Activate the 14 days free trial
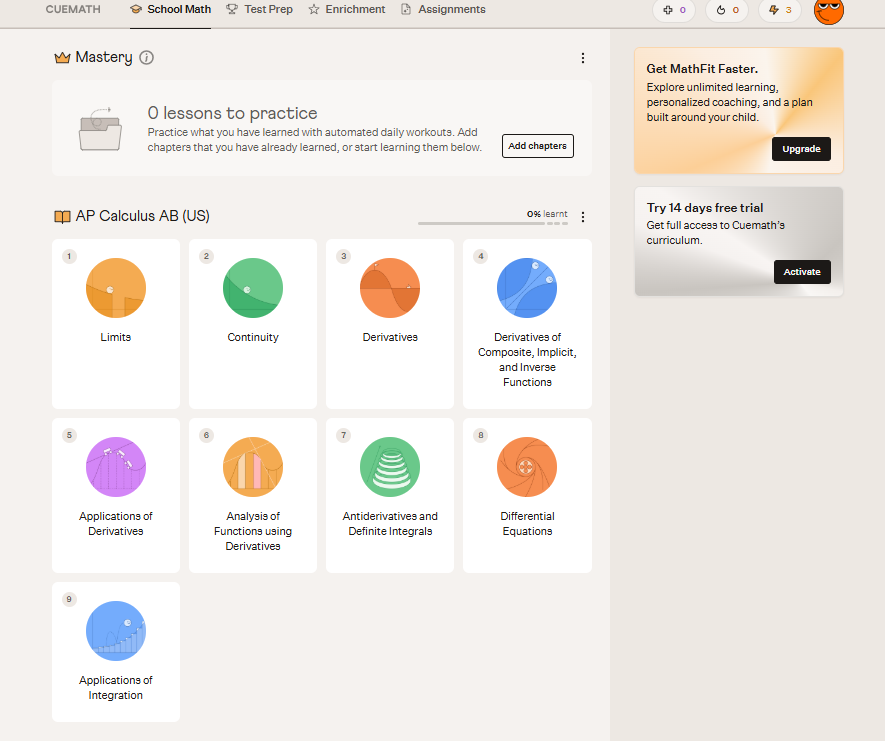This screenshot has width=885, height=741. tap(802, 272)
